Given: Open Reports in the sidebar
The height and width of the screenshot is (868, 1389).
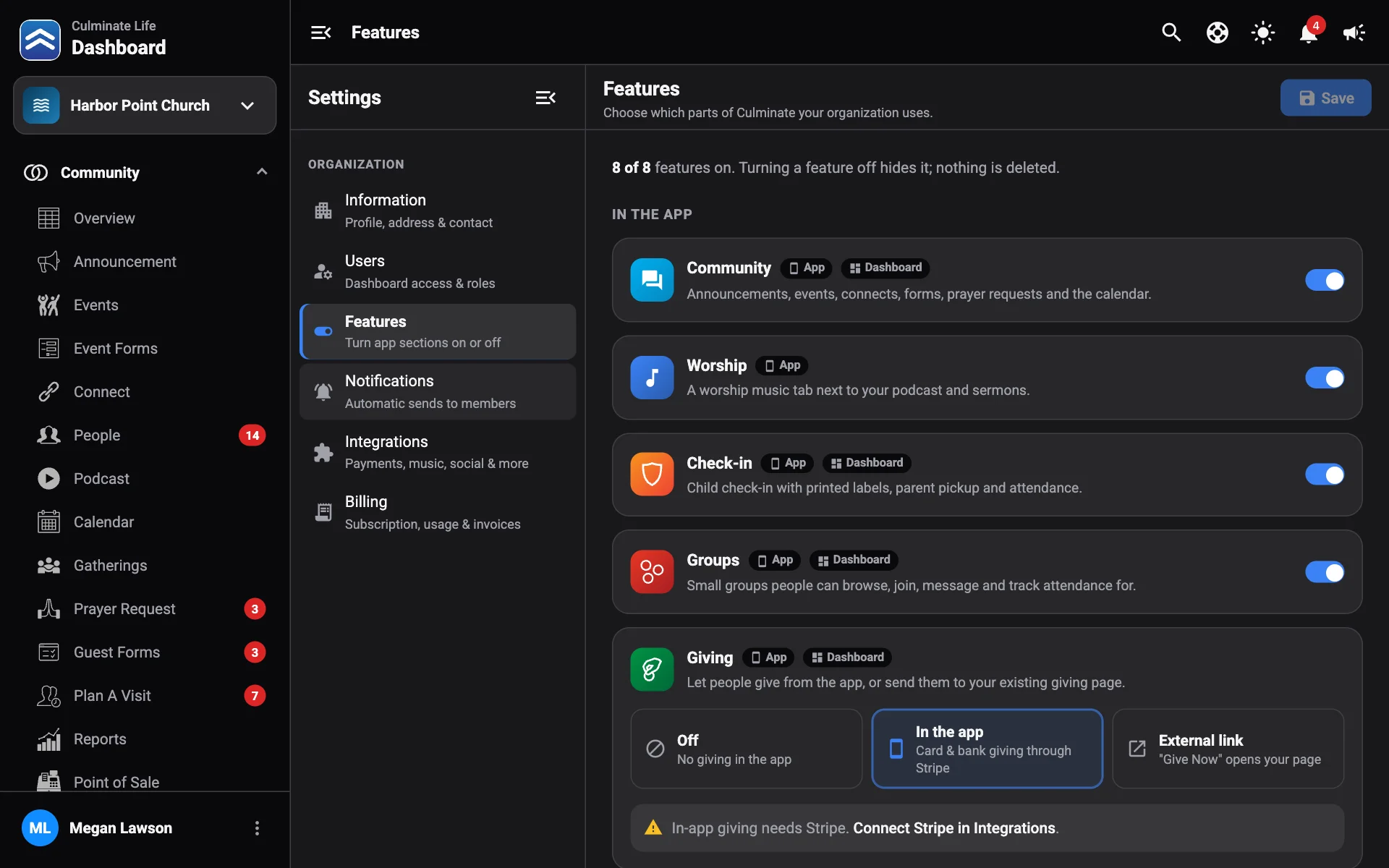Looking at the screenshot, I should 145,739.
